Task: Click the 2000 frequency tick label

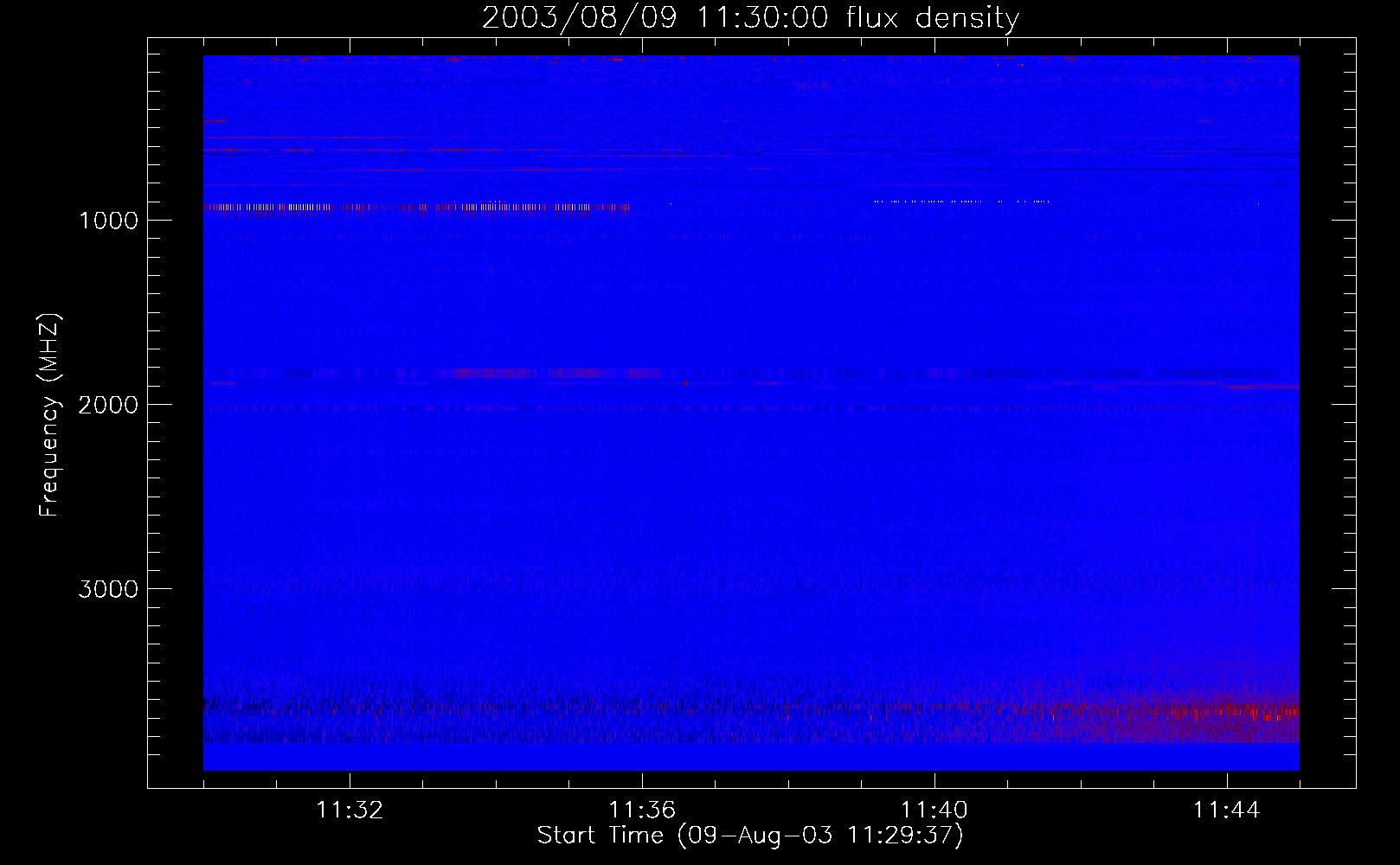Action: pyautogui.click(x=108, y=405)
